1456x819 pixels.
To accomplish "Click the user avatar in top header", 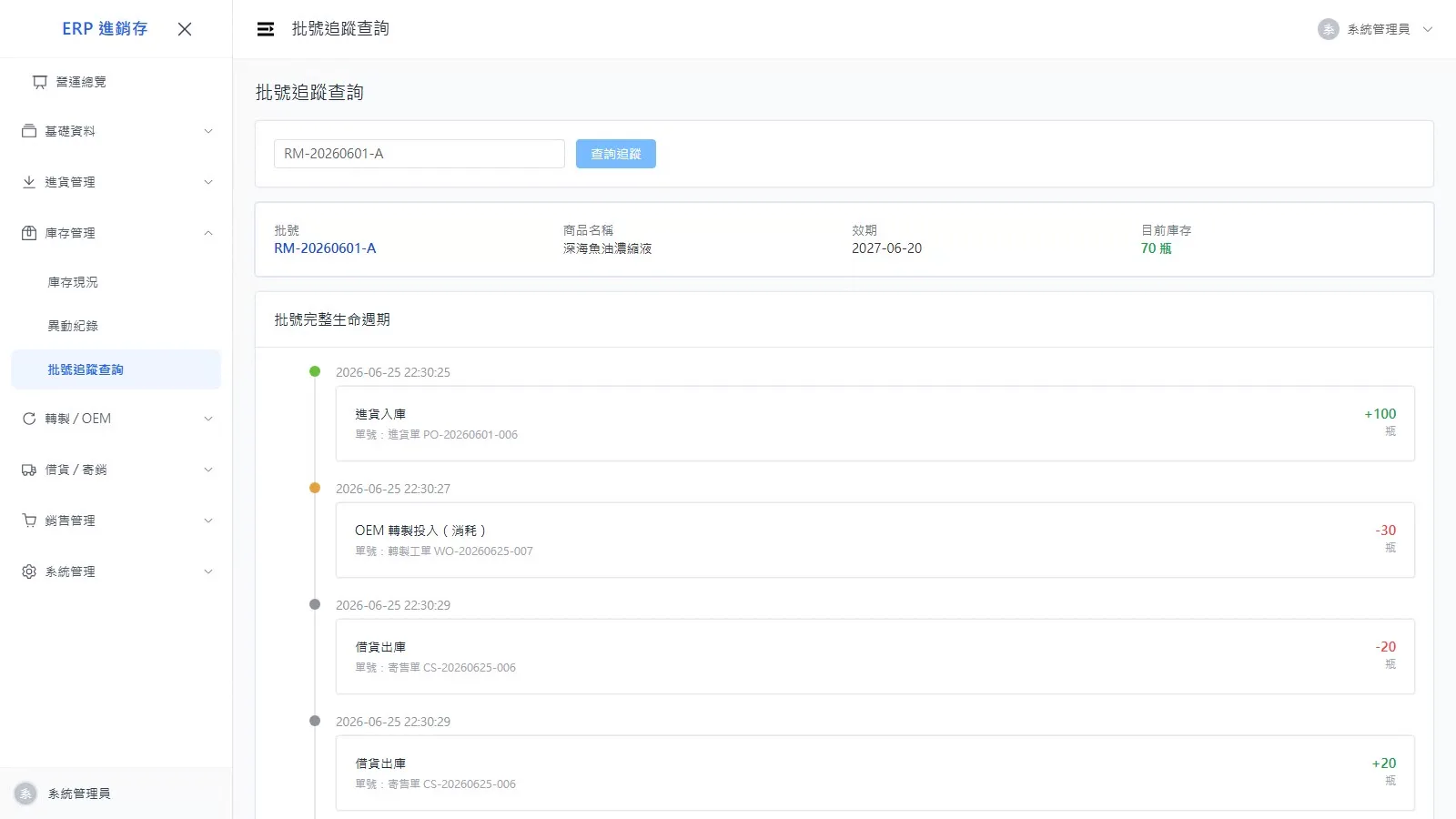I will click(x=1329, y=29).
